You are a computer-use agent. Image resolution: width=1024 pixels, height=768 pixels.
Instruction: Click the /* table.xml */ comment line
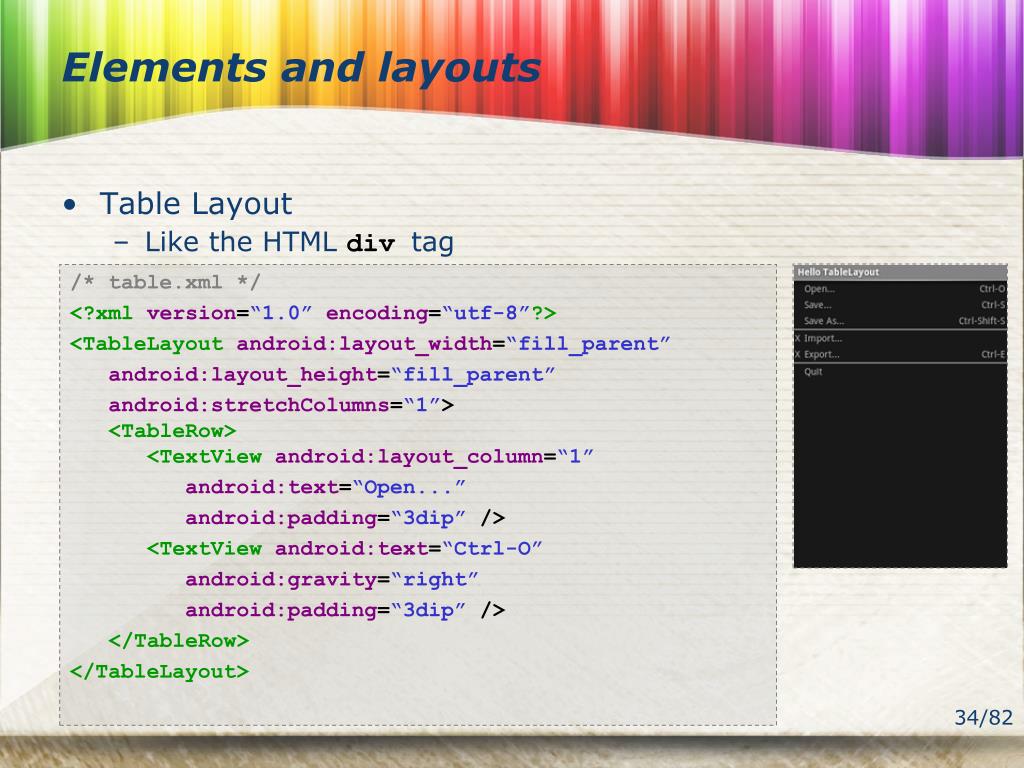[x=165, y=282]
